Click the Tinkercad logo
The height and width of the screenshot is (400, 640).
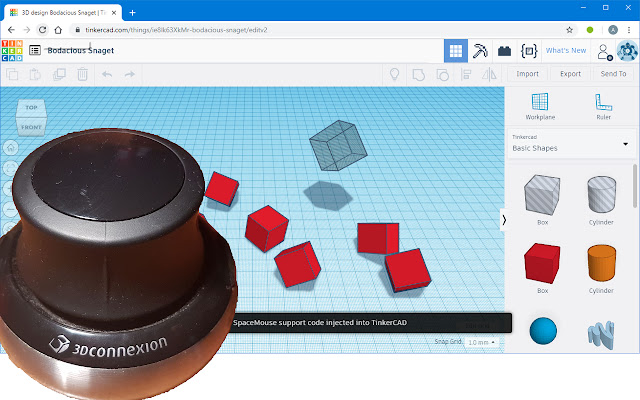[x=12, y=51]
